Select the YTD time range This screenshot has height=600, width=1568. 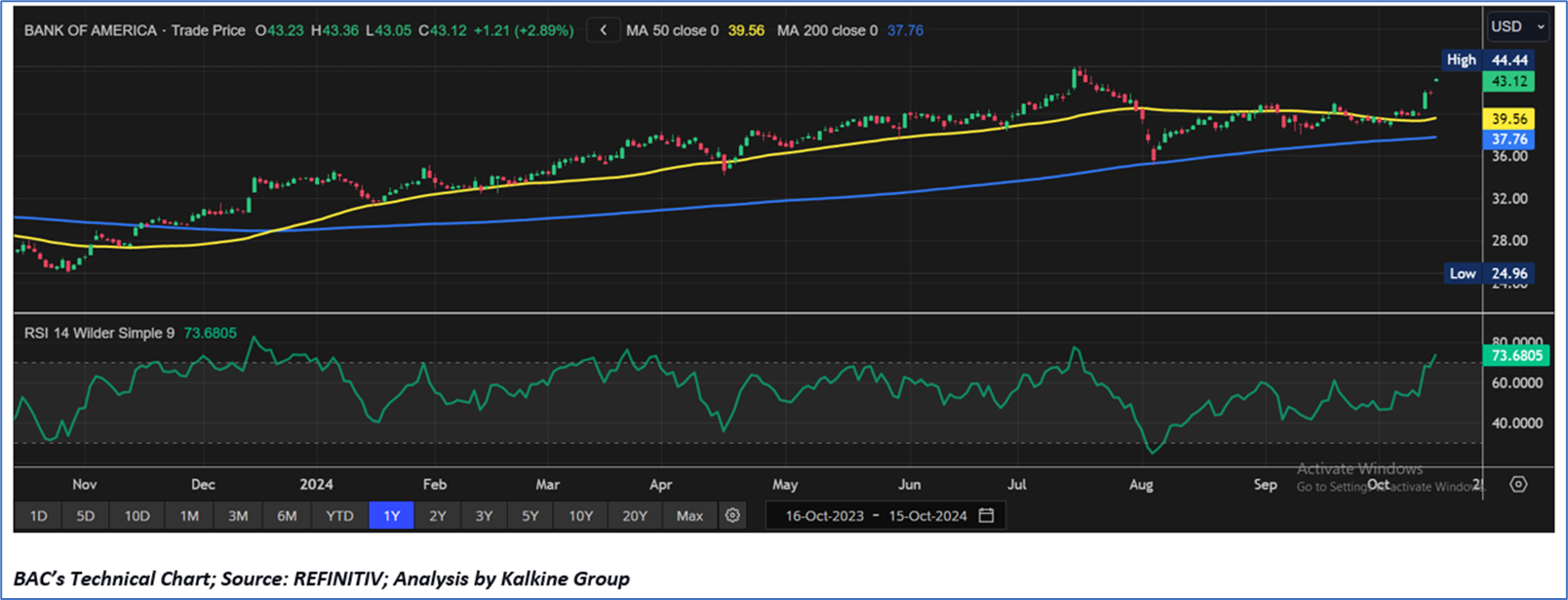339,515
